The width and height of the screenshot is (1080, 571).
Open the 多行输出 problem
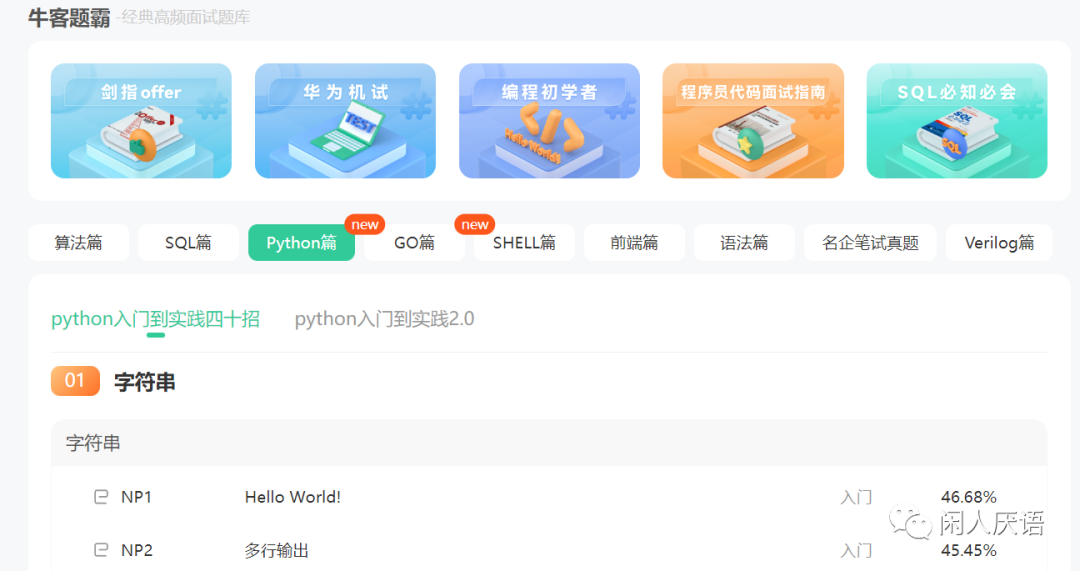pos(276,550)
